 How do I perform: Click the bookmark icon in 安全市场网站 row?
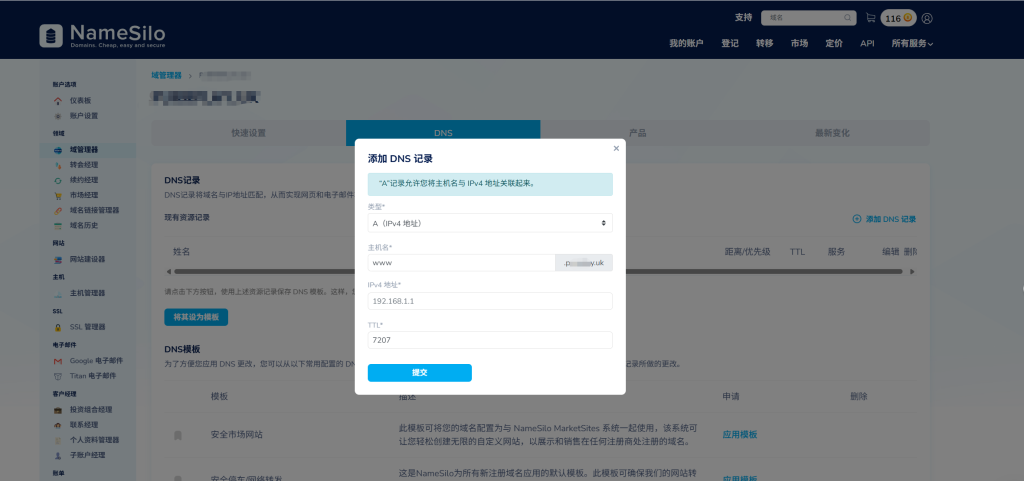[x=178, y=435]
